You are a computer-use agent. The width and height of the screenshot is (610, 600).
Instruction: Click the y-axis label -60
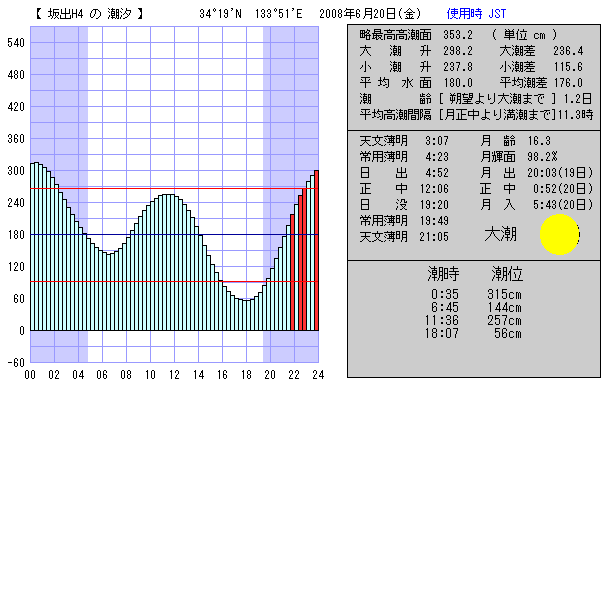click(x=16, y=363)
